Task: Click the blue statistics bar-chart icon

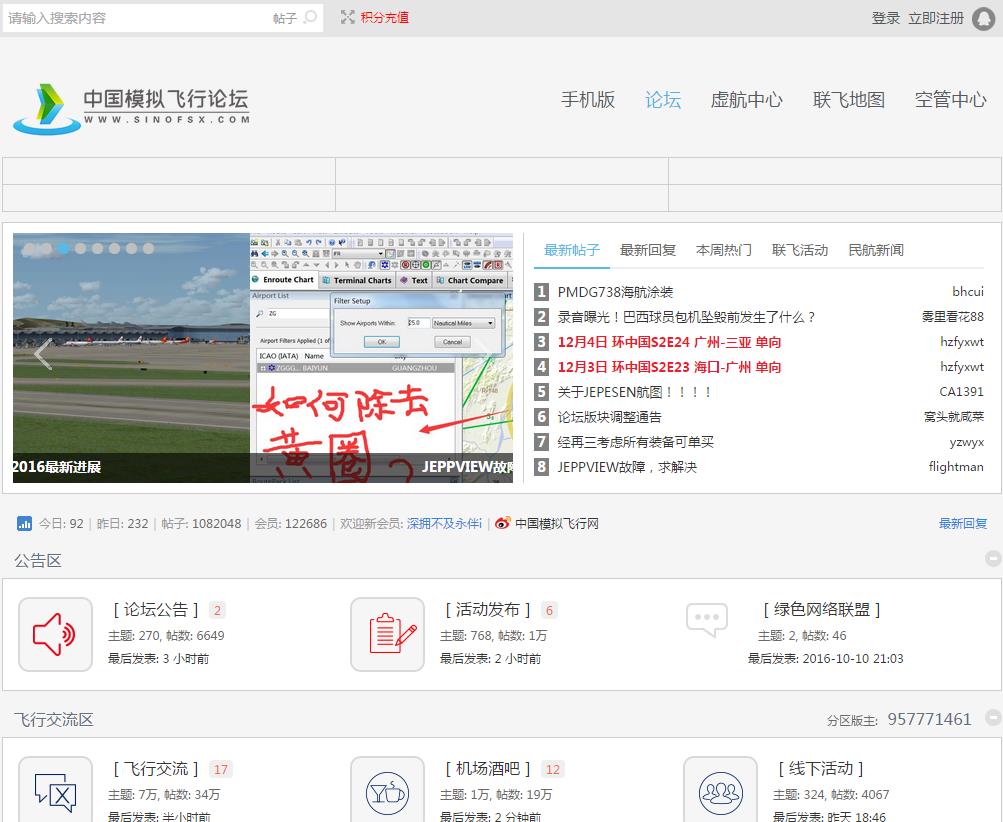Action: pos(24,523)
